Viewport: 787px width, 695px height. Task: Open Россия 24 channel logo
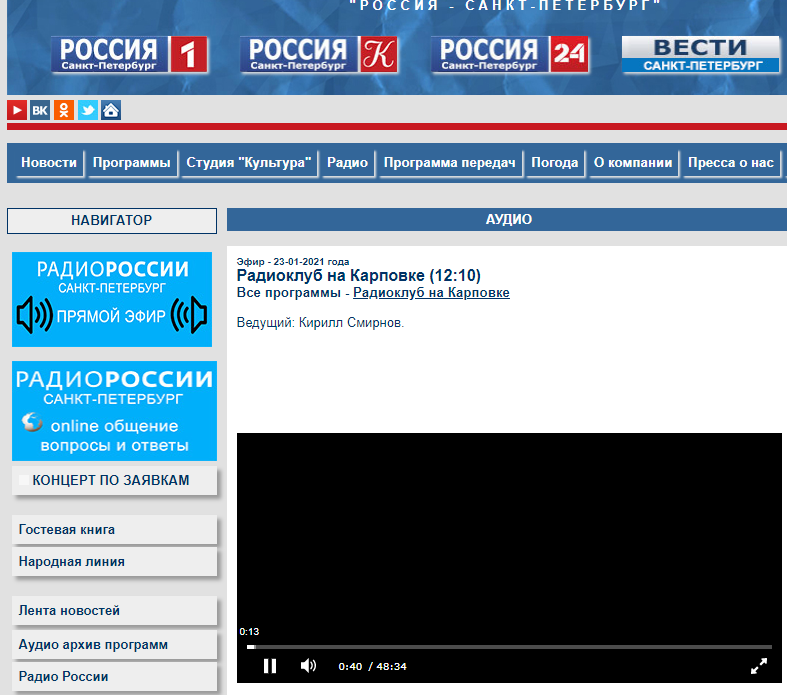(509, 54)
